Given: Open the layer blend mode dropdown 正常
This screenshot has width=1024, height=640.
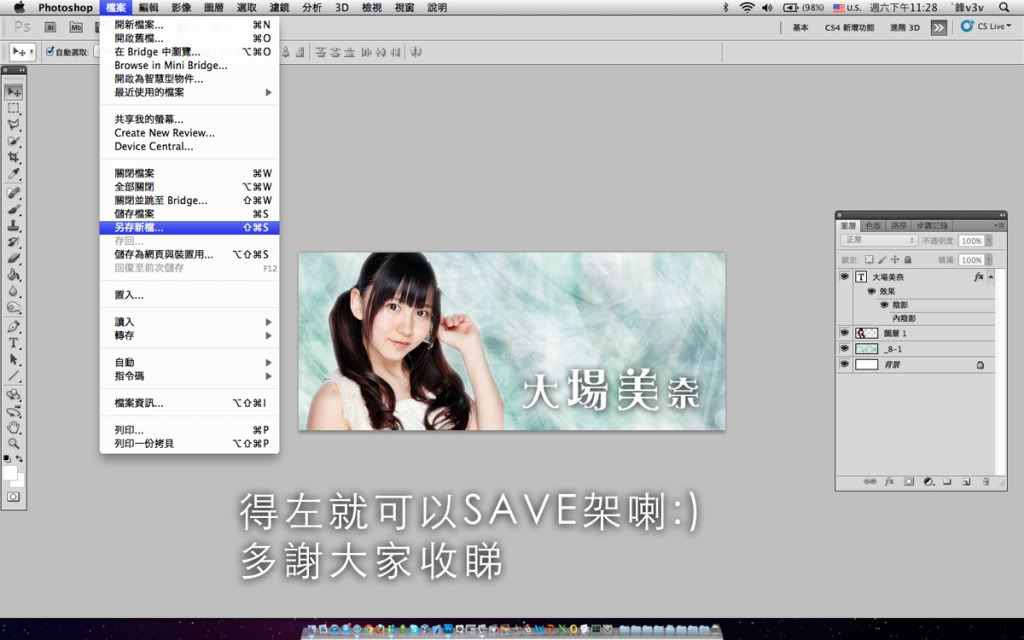Looking at the screenshot, I should click(878, 241).
